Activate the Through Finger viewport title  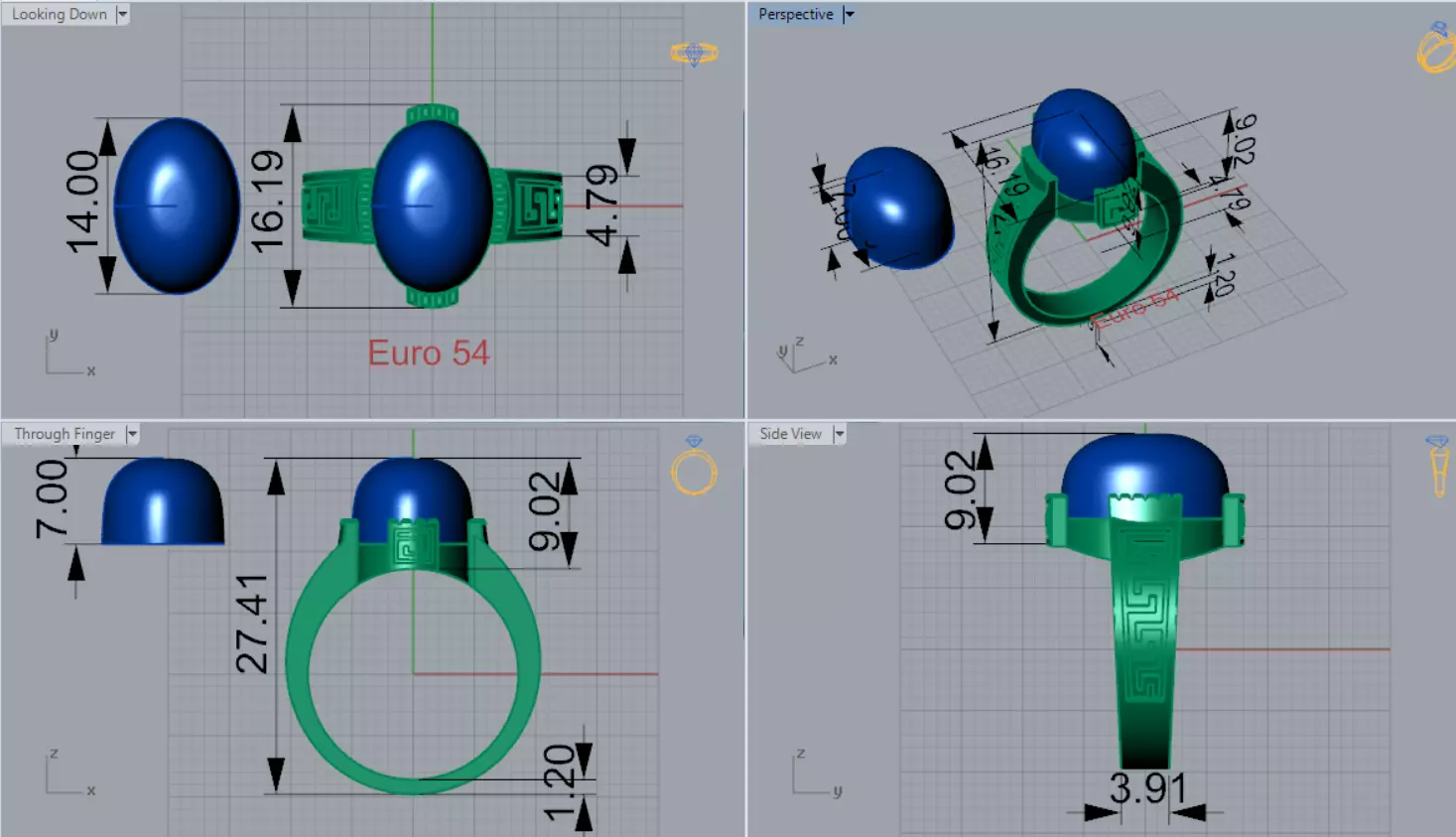click(x=65, y=434)
